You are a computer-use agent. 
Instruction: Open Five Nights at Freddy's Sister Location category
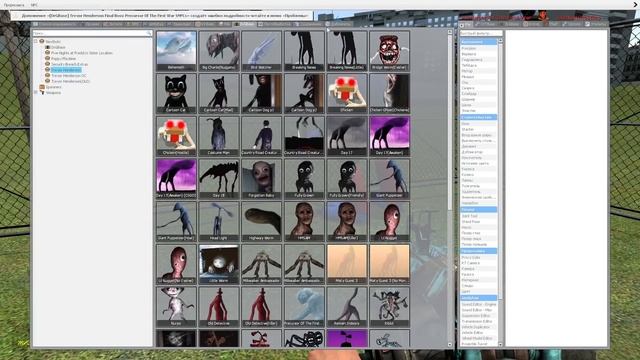(x=82, y=53)
